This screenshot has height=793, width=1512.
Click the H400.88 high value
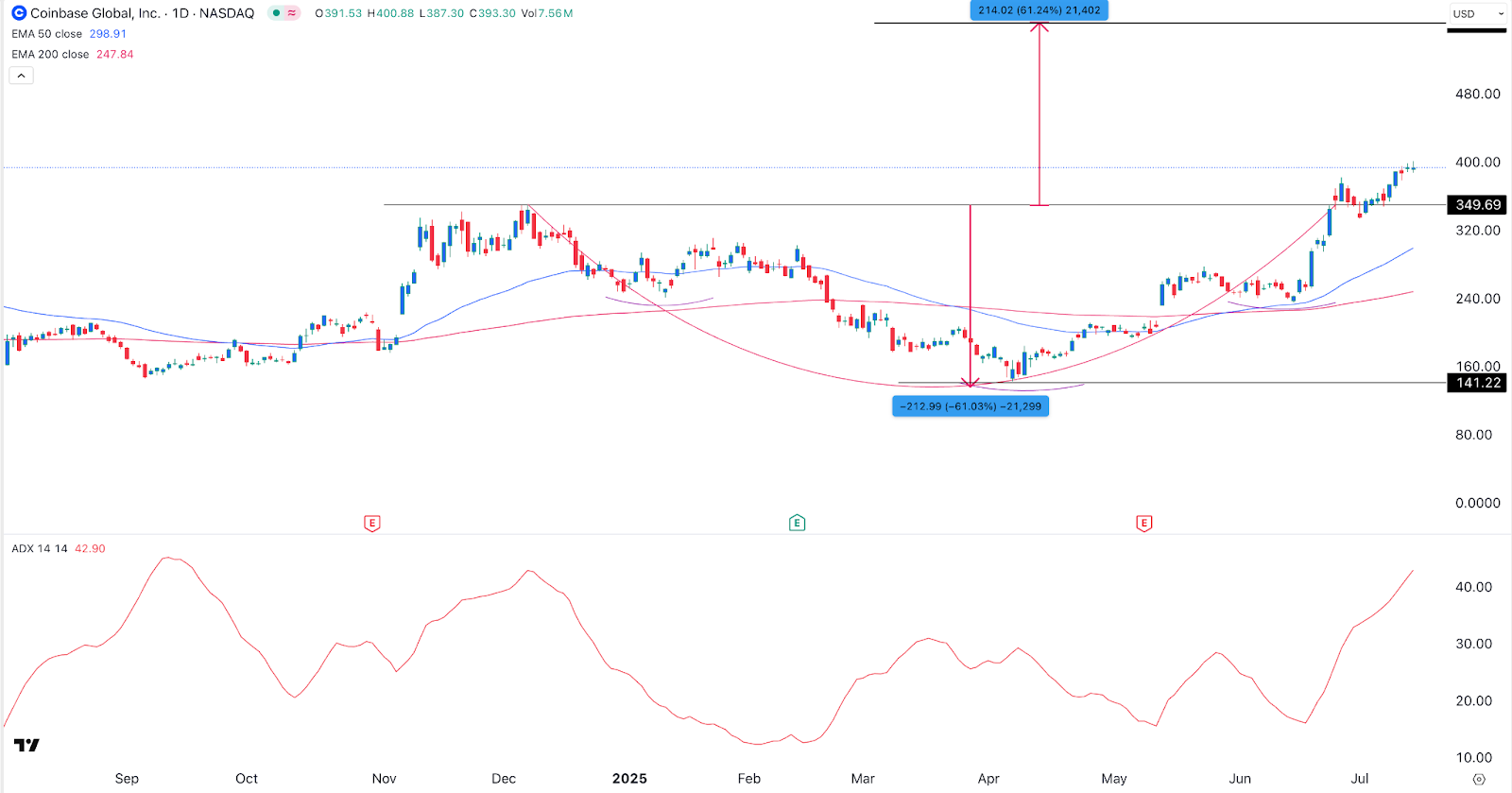[390, 13]
